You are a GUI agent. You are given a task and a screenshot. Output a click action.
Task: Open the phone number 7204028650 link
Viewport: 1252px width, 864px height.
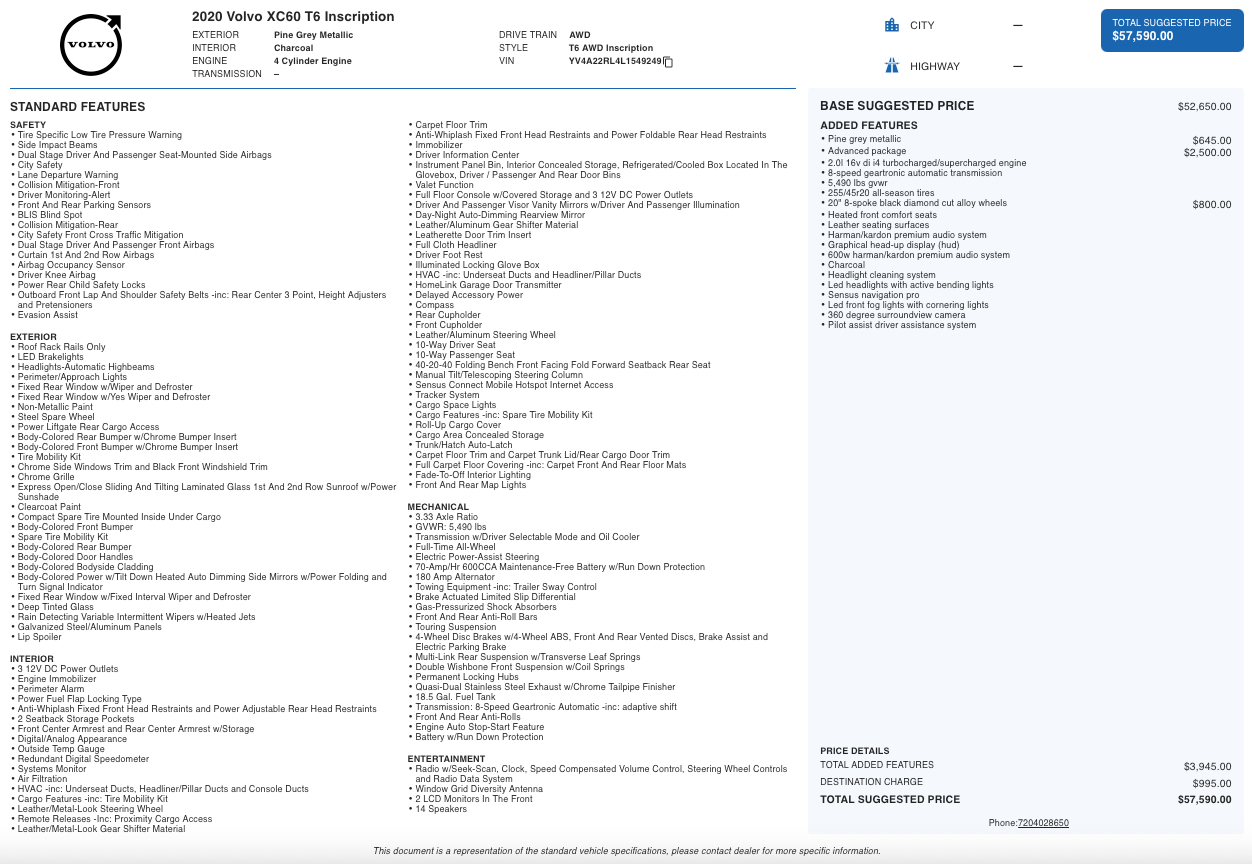pos(1043,823)
